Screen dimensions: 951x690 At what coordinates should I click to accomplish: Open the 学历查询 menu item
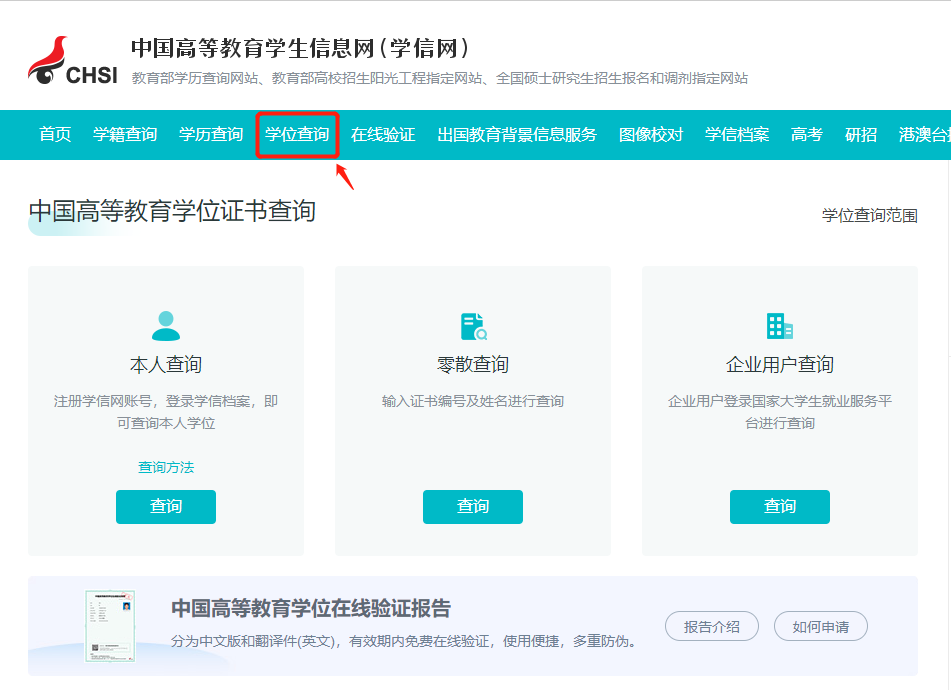(x=211, y=134)
